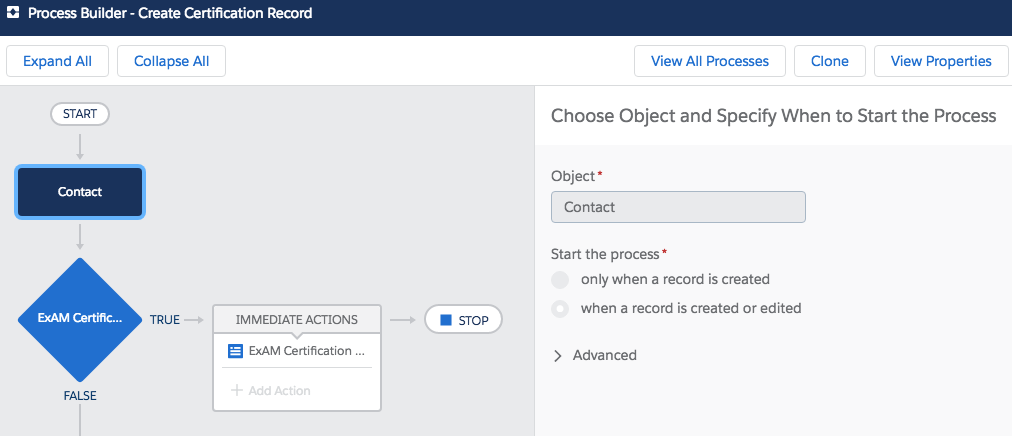Click the blue square STOP icon

(445, 320)
